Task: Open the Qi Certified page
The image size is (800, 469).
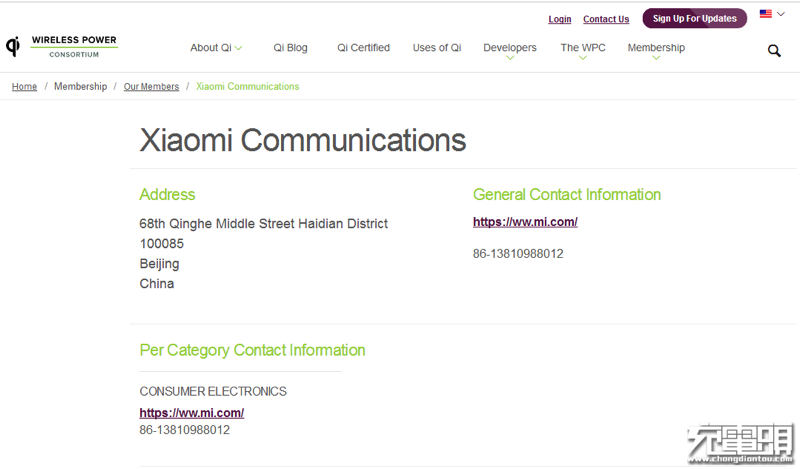Action: 363,47
